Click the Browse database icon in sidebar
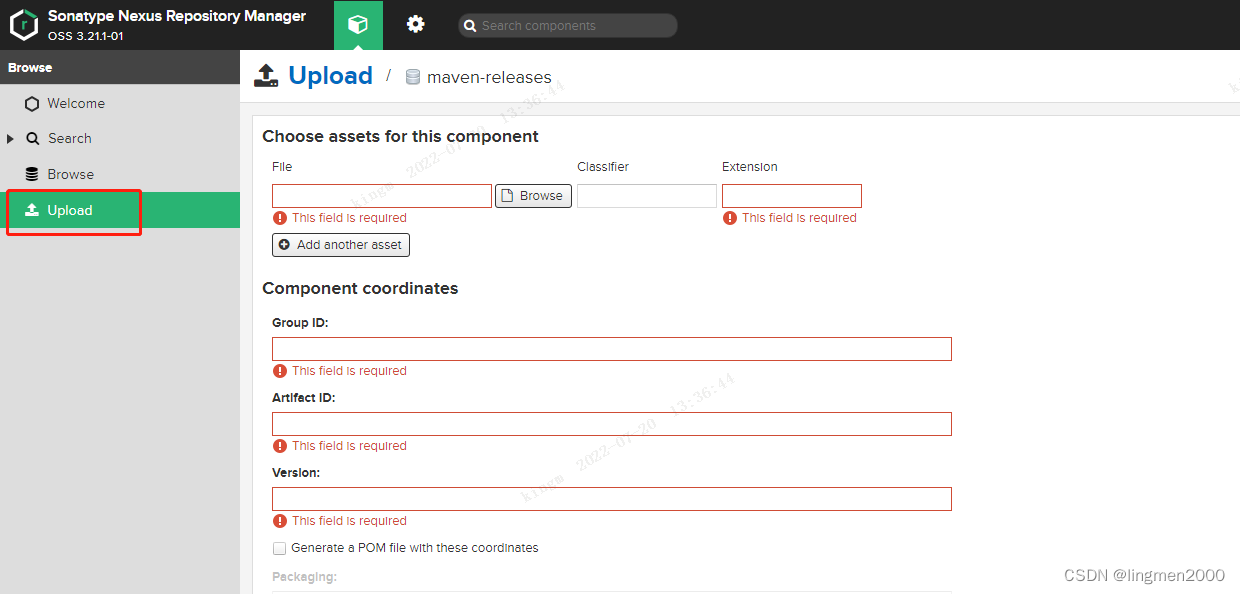The image size is (1240, 594). click(32, 174)
